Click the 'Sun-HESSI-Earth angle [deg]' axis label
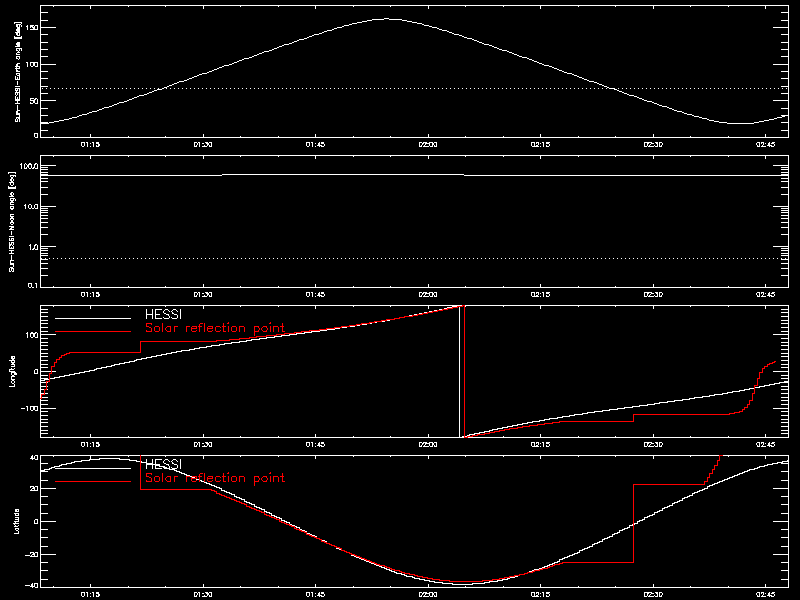 (18, 72)
